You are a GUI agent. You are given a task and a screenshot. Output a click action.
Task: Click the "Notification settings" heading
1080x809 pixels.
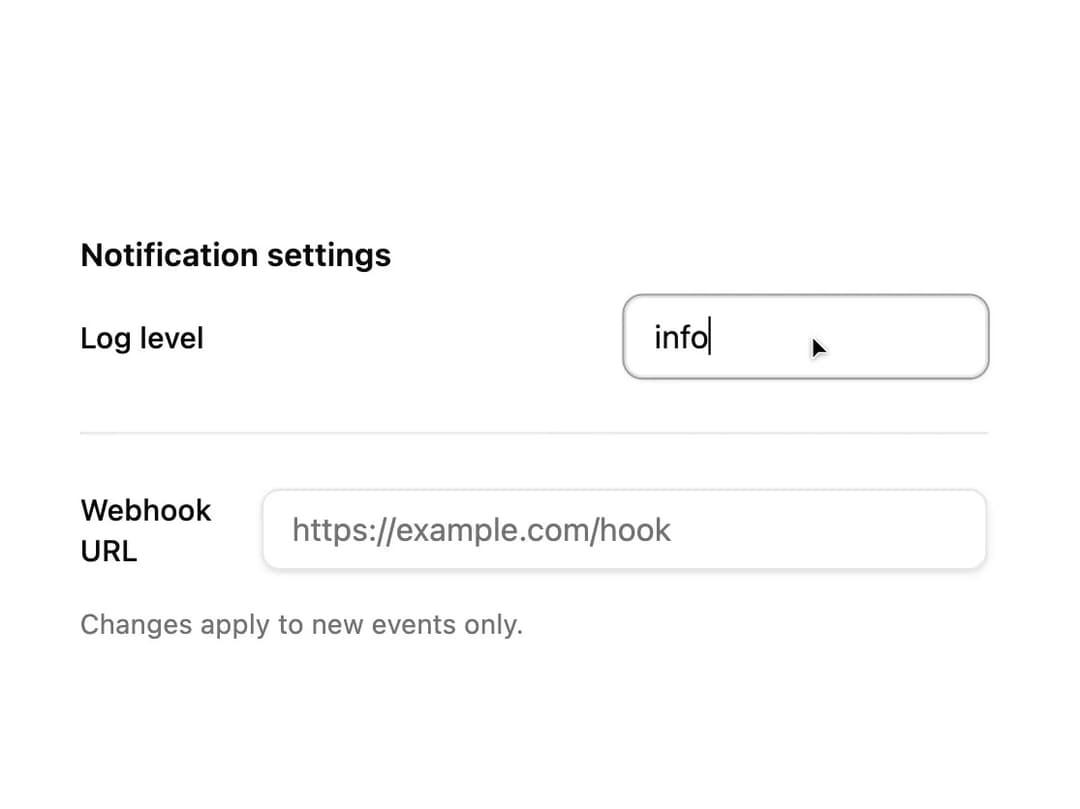coord(236,255)
